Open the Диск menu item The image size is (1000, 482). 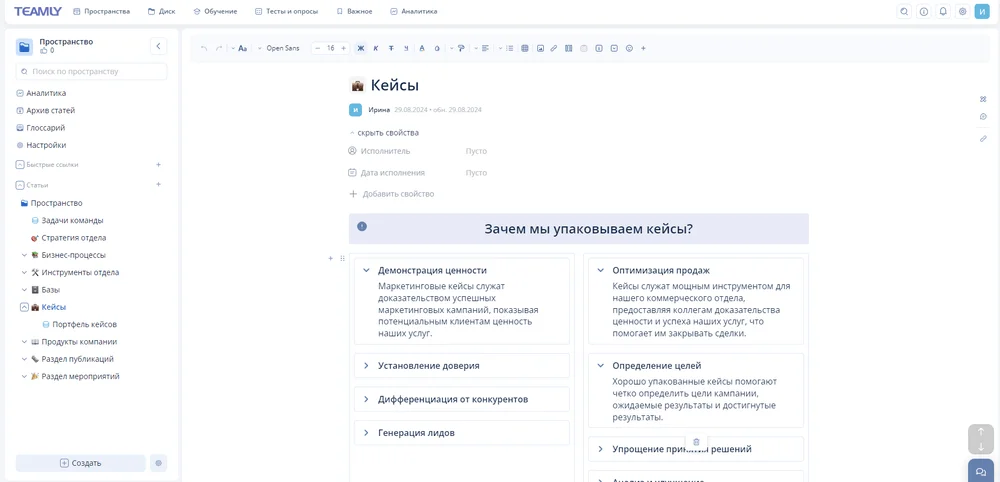point(161,11)
